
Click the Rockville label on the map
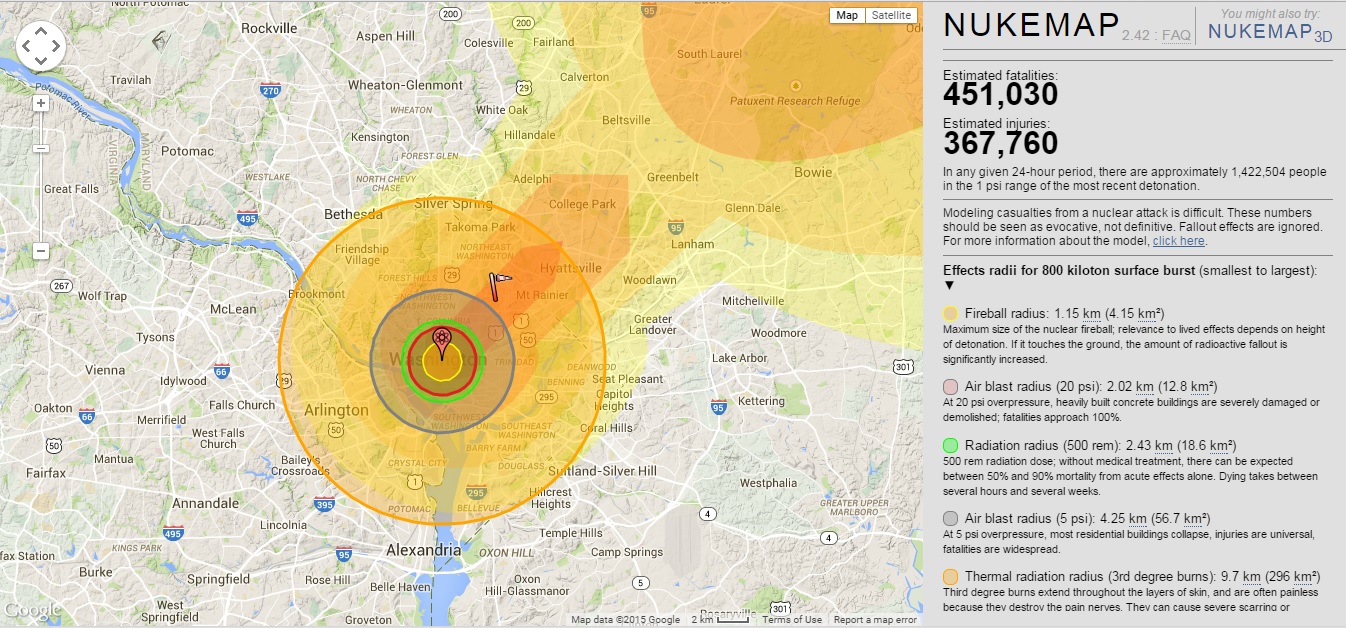pyautogui.click(x=269, y=28)
